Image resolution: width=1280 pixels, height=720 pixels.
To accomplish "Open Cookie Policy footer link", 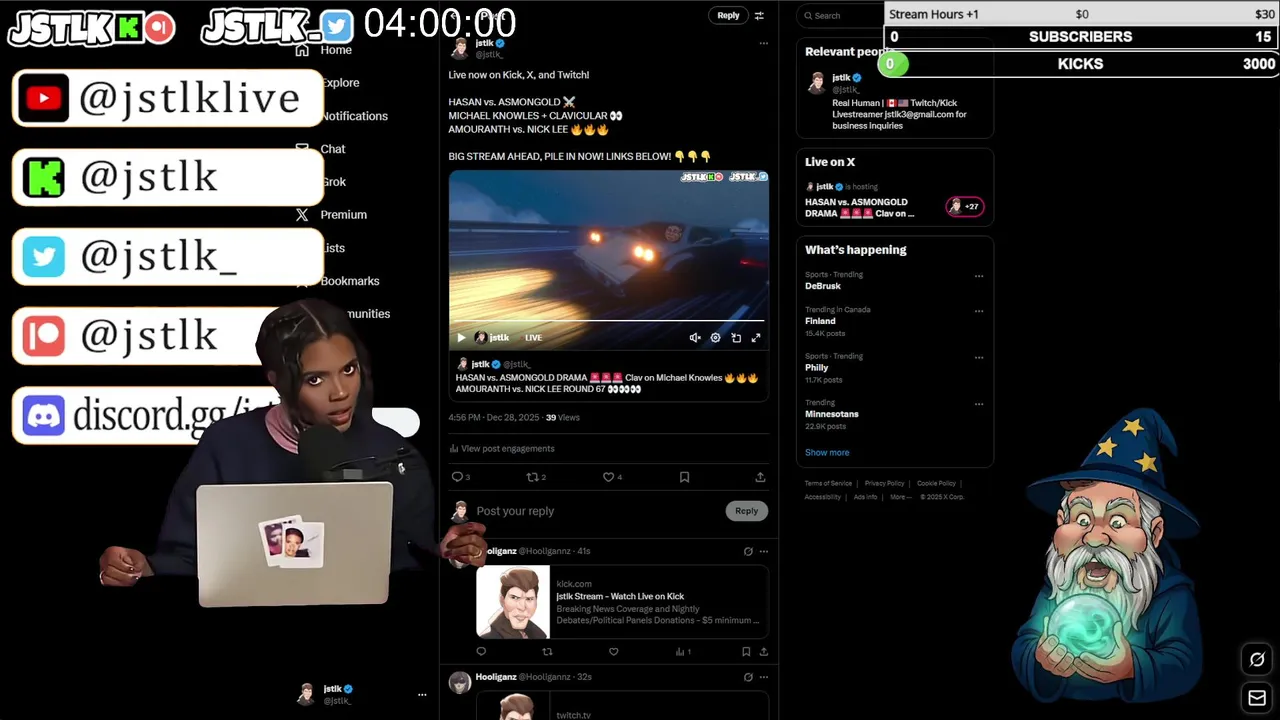I will click(936, 484).
